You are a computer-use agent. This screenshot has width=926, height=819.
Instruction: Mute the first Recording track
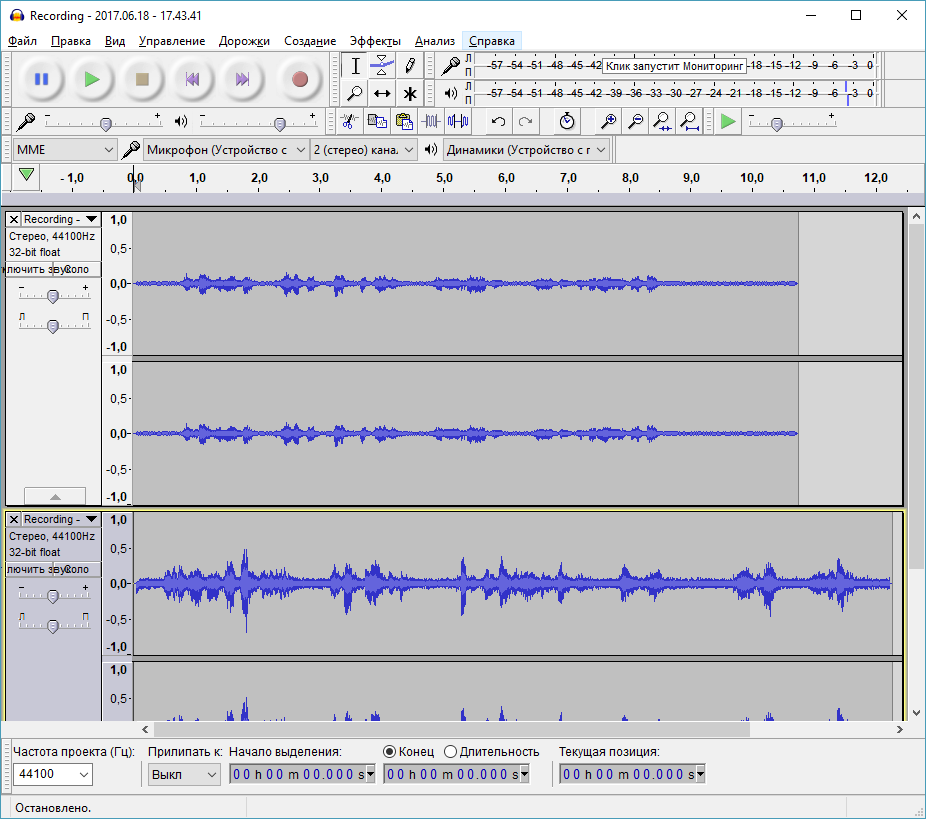(30, 269)
